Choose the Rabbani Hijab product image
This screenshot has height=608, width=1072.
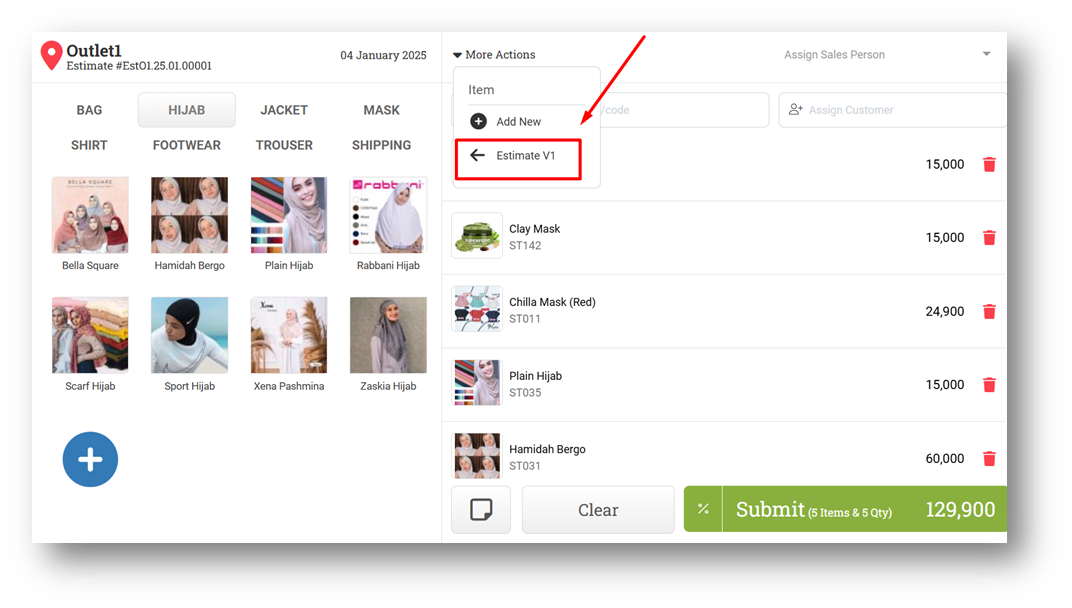coord(388,215)
